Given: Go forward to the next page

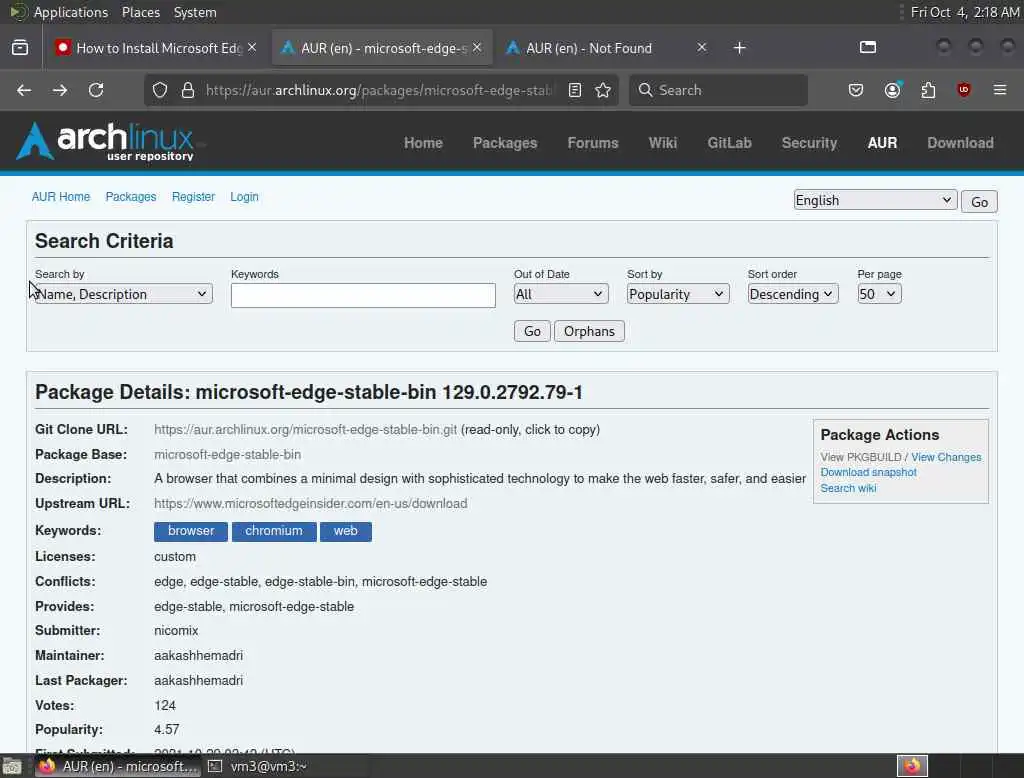Looking at the screenshot, I should point(60,90).
